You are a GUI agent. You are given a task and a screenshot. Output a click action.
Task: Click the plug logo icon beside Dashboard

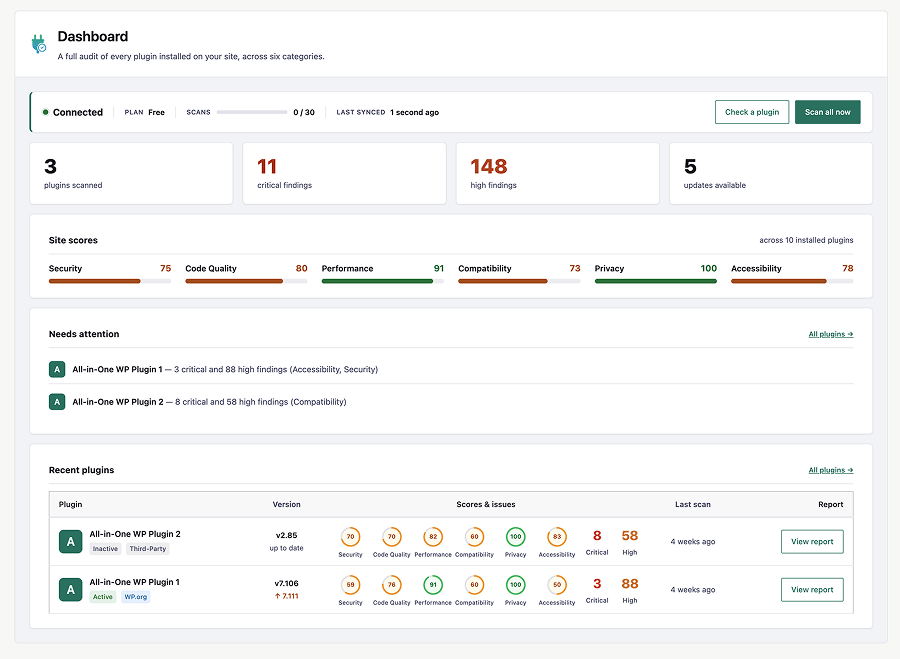coord(38,44)
